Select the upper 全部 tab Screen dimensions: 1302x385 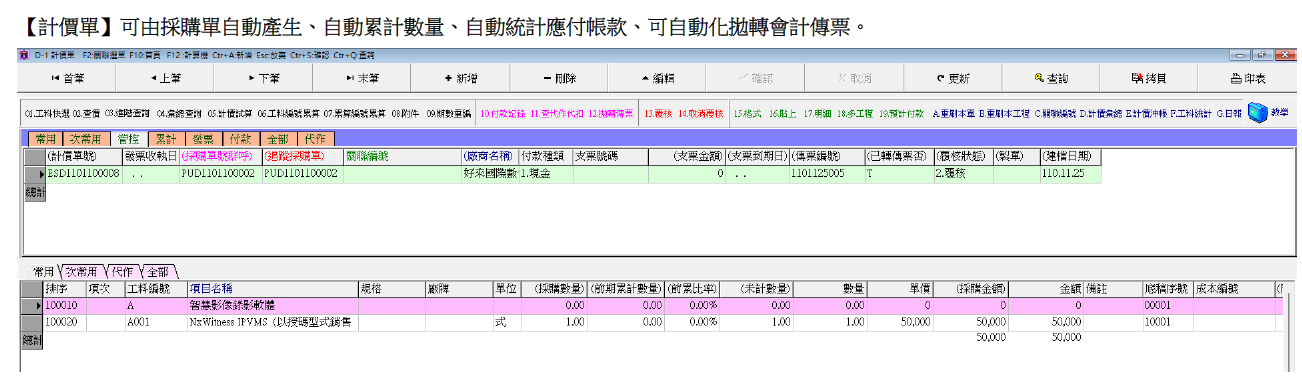pyautogui.click(x=279, y=139)
